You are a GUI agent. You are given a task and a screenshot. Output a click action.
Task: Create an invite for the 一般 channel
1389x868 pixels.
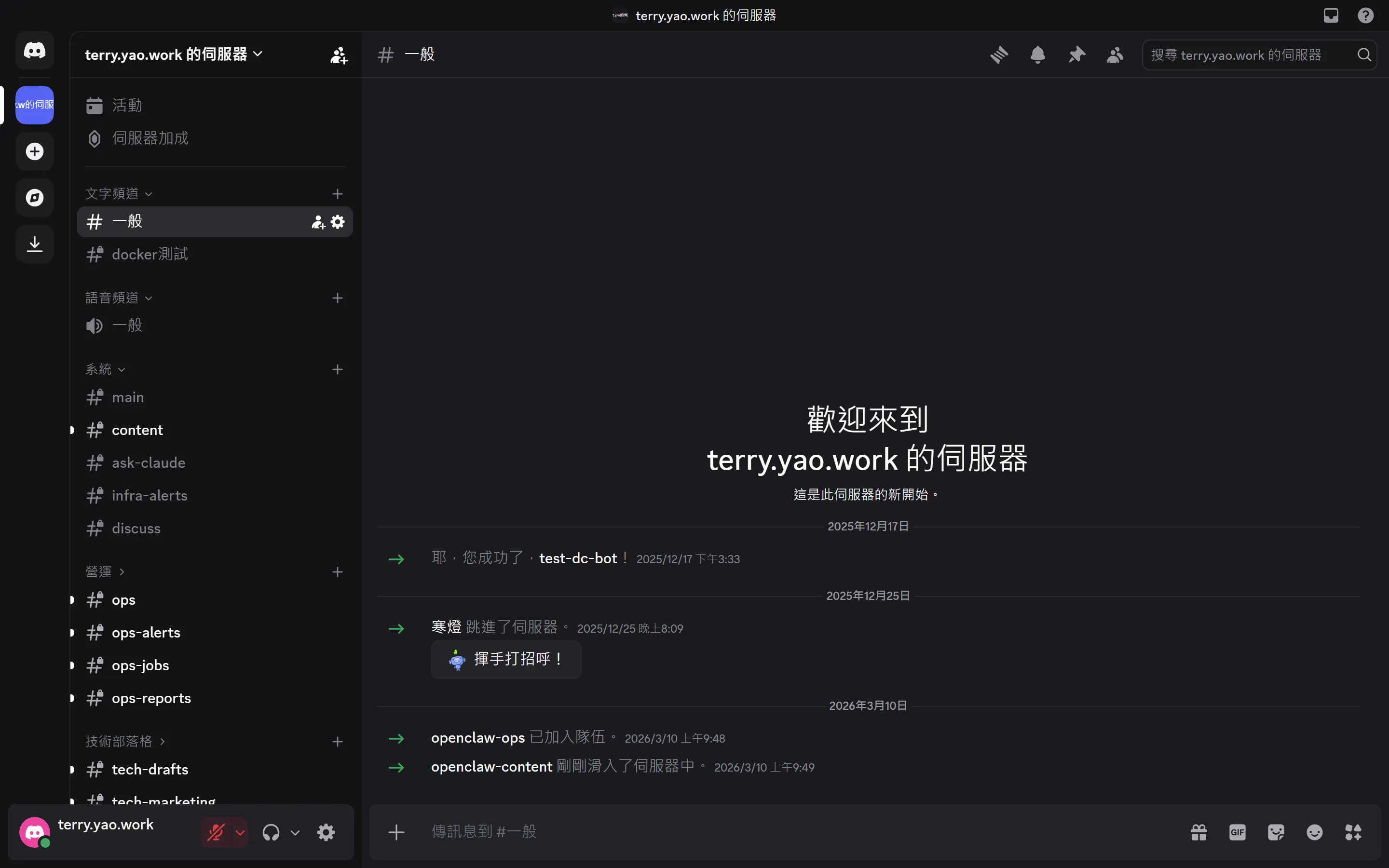[x=318, y=222]
